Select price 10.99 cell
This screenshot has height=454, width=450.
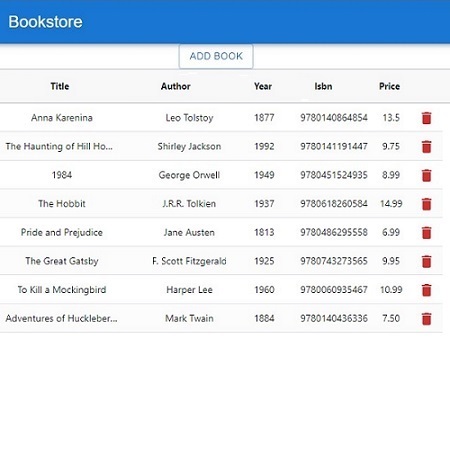click(391, 290)
